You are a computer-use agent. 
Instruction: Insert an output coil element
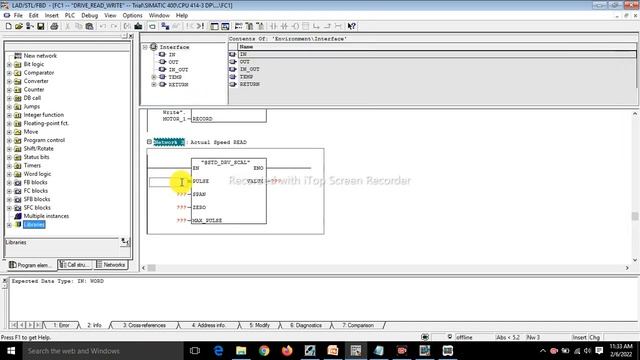(x=295, y=26)
